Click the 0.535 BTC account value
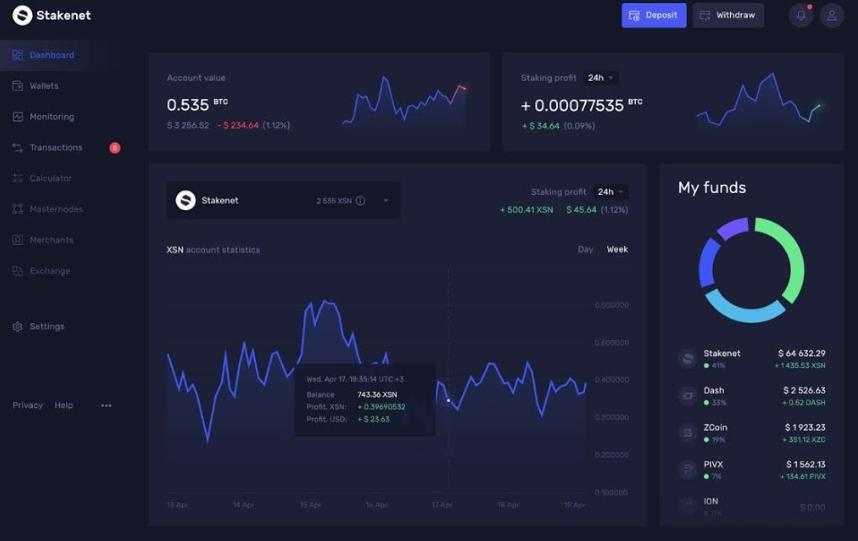Screen dimensions: 858x541 click(197, 104)
